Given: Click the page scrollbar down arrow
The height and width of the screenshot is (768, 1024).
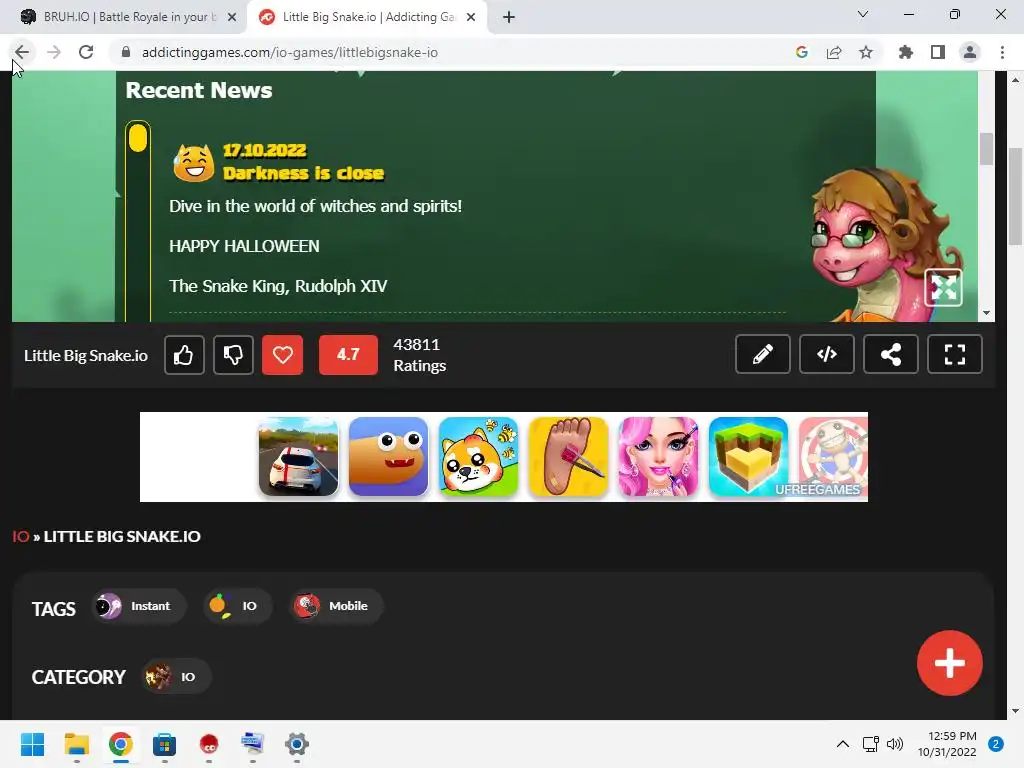Looking at the screenshot, I should [x=1016, y=711].
